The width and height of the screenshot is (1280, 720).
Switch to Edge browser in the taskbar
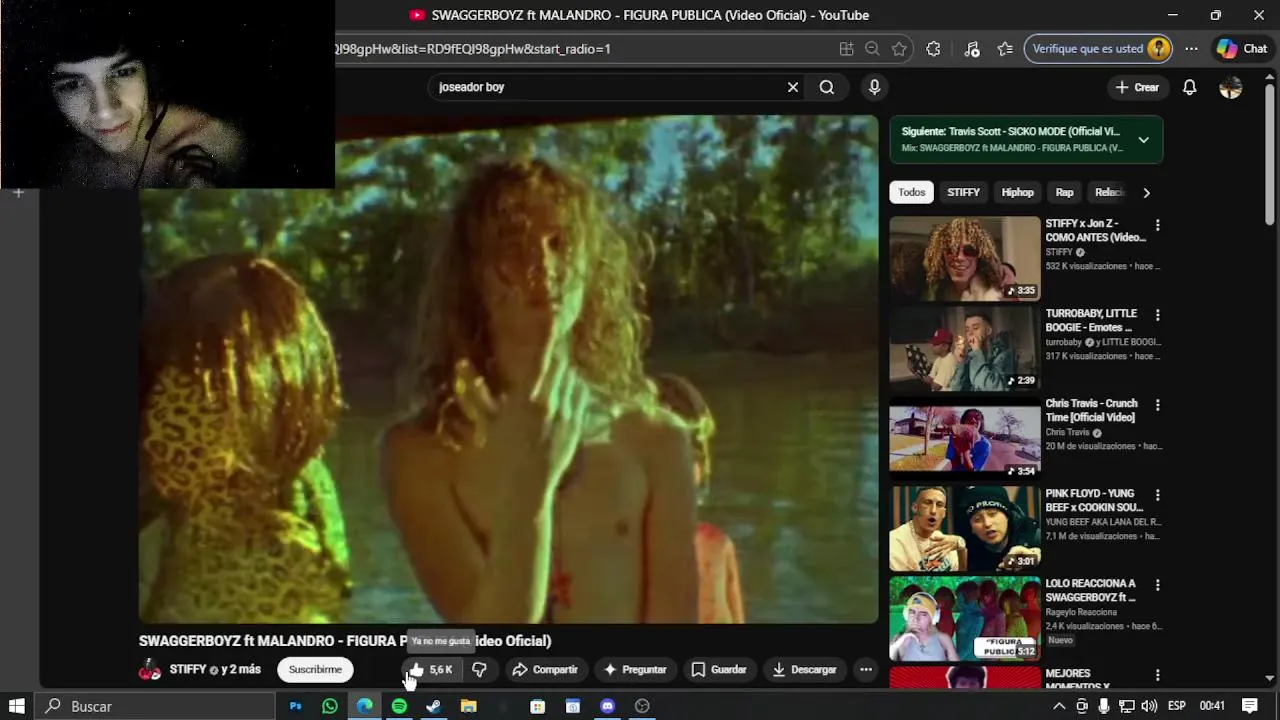pos(365,706)
